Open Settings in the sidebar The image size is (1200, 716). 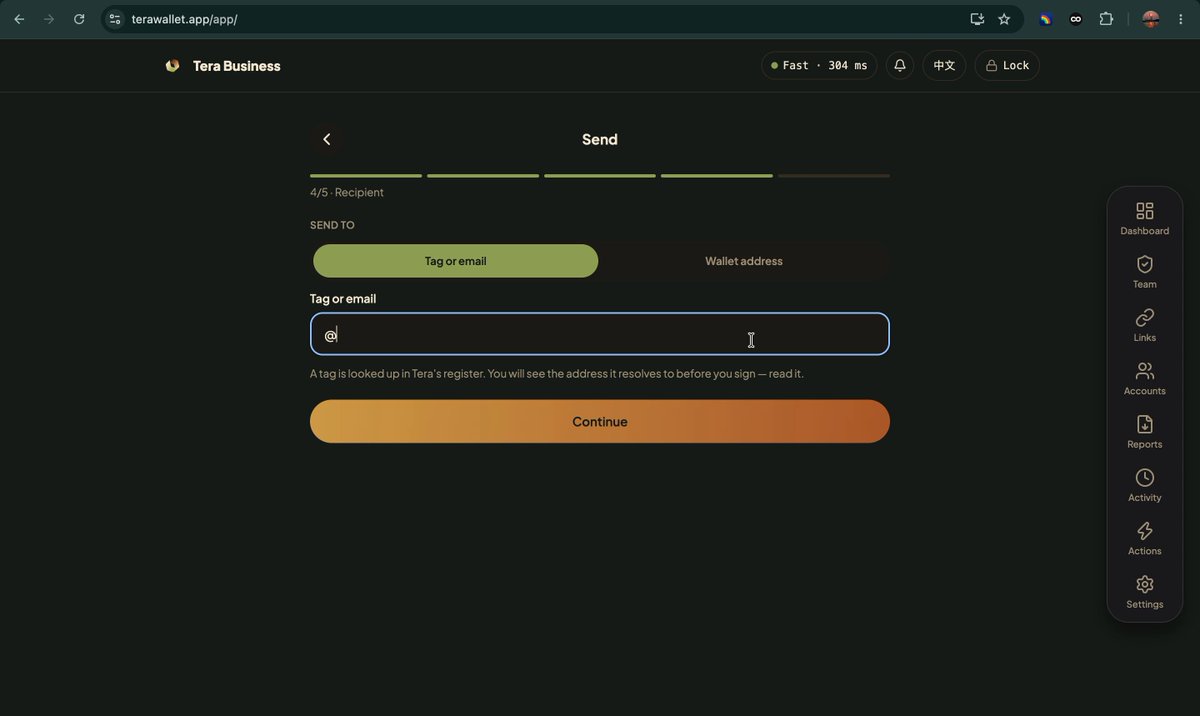coord(1144,592)
